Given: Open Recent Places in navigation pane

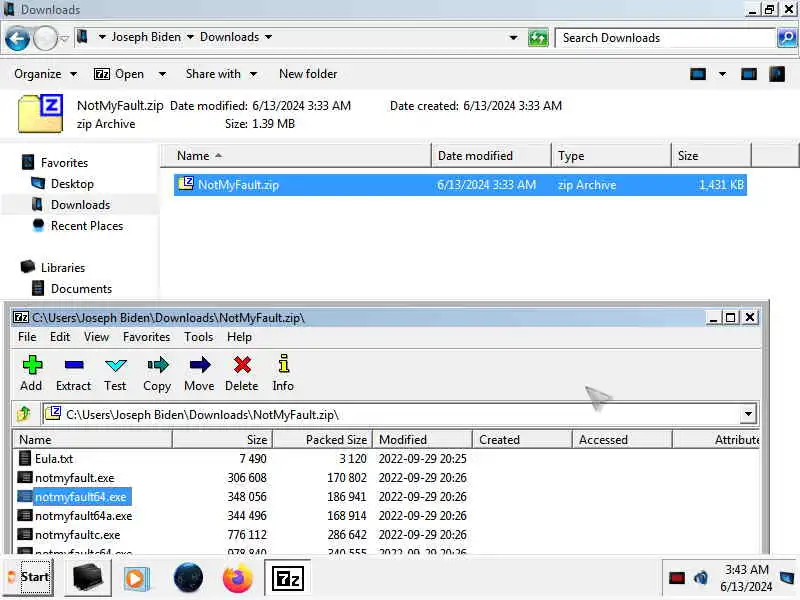Looking at the screenshot, I should pyautogui.click(x=87, y=226).
